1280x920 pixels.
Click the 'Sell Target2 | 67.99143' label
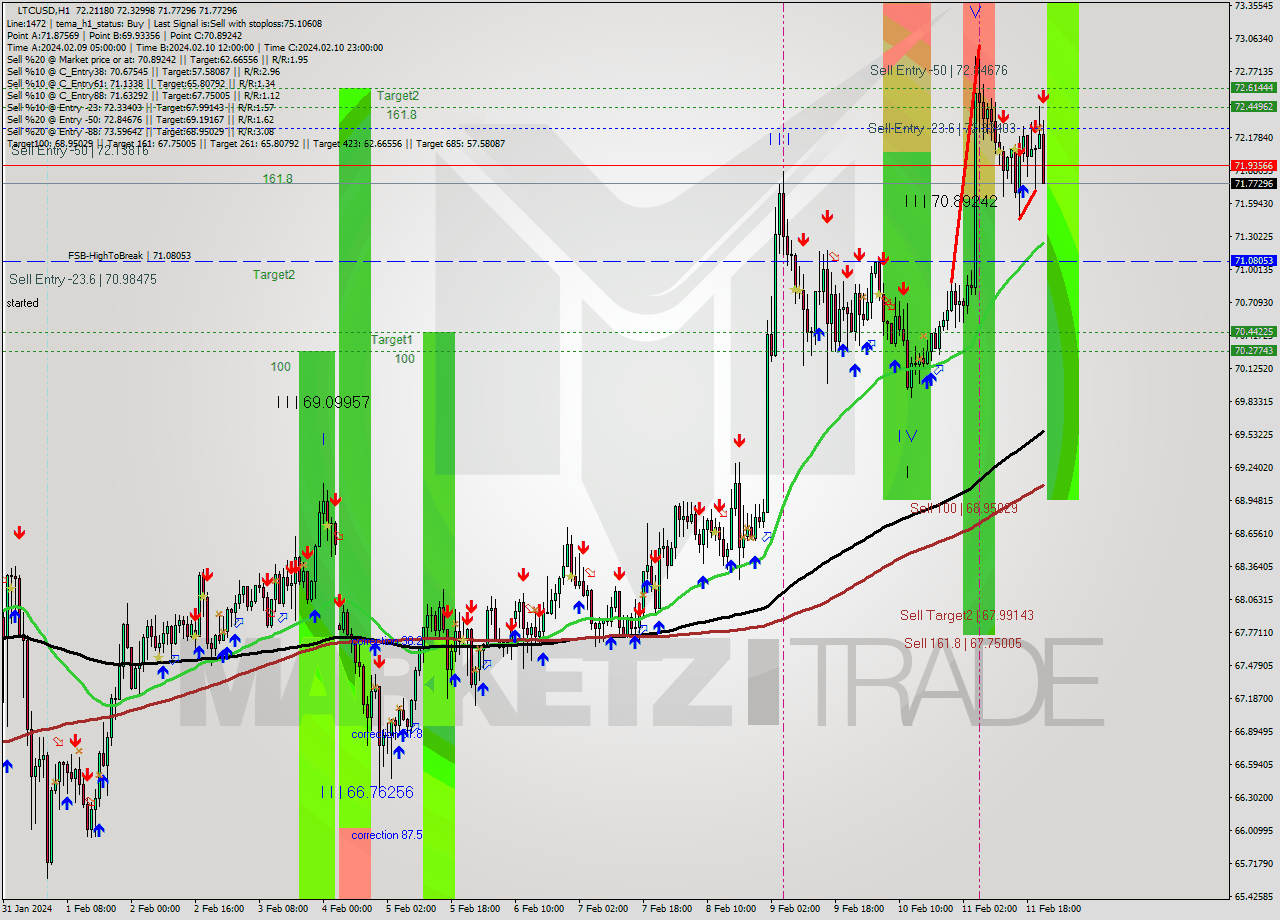966,615
